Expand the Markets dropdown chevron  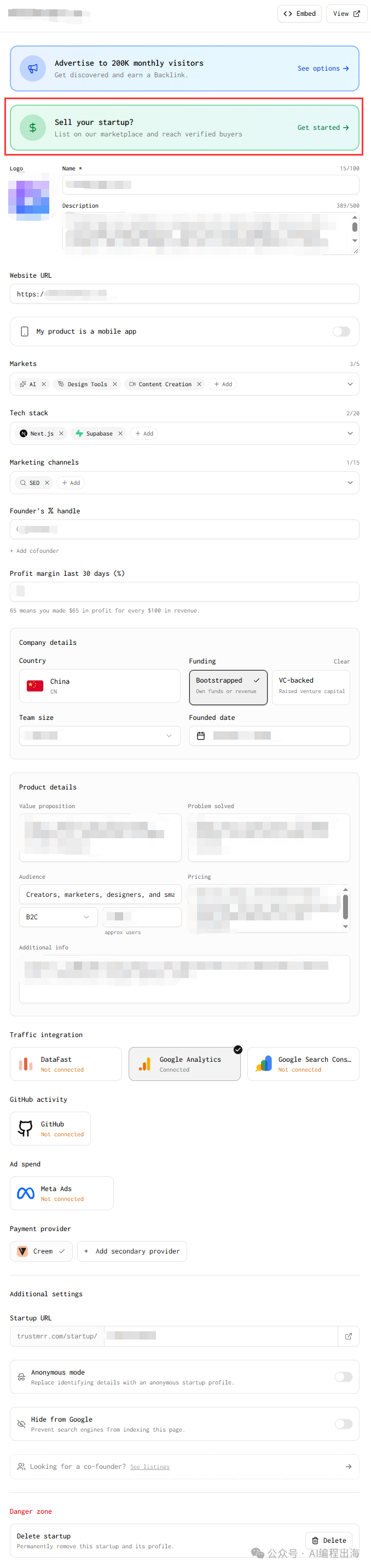(350, 384)
